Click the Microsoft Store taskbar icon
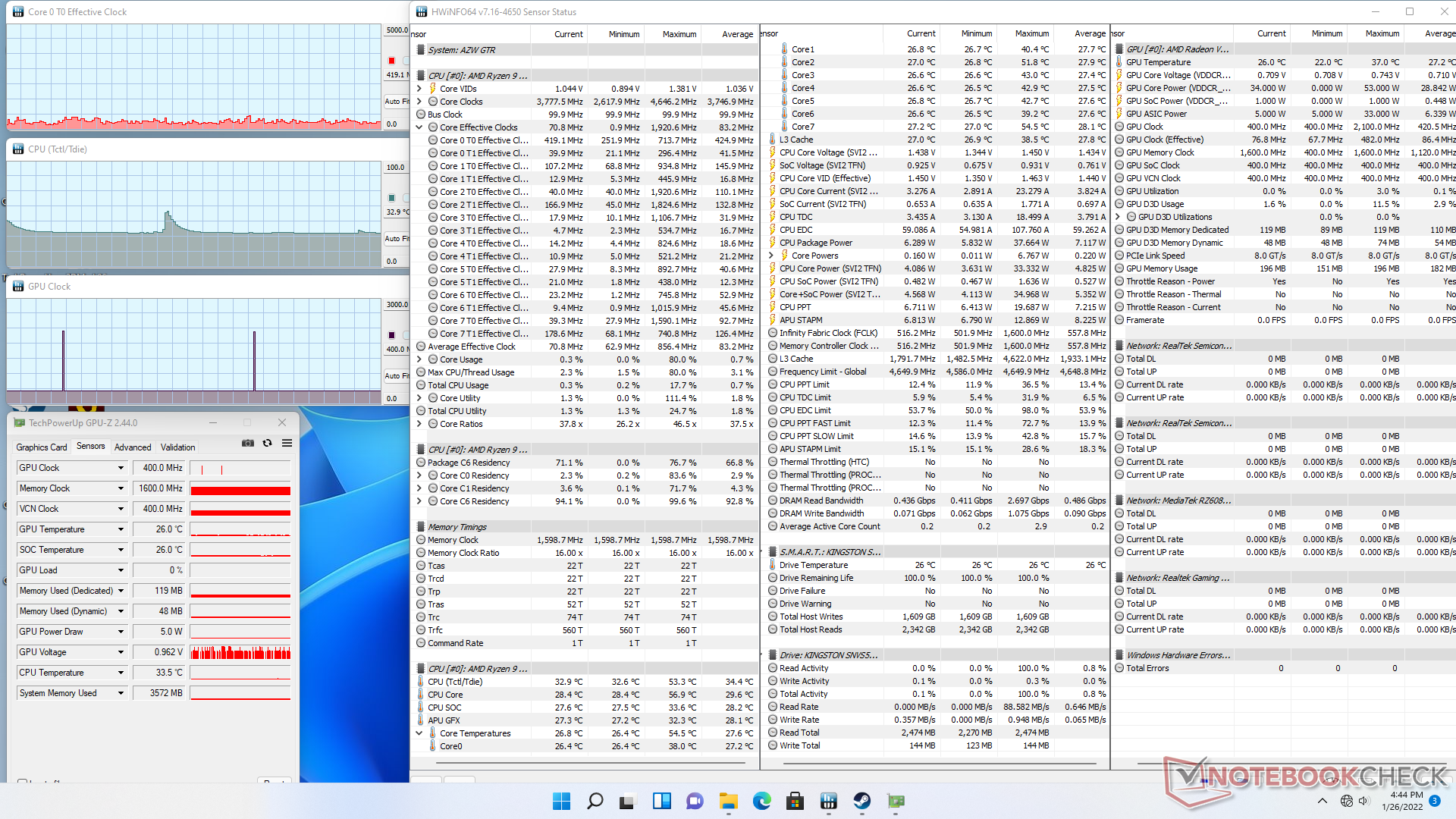Image resolution: width=1456 pixels, height=819 pixels. 795,801
